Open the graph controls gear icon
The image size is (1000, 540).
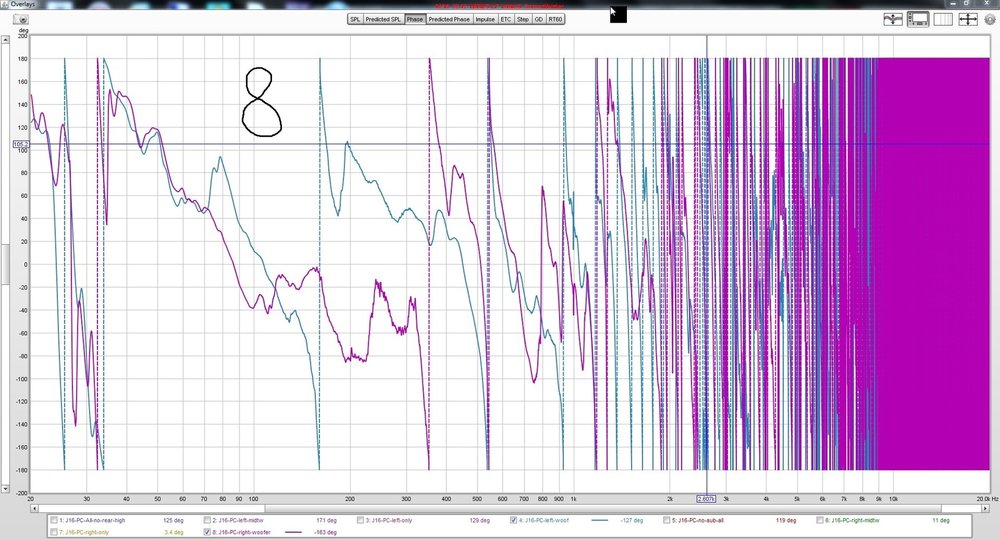point(990,19)
